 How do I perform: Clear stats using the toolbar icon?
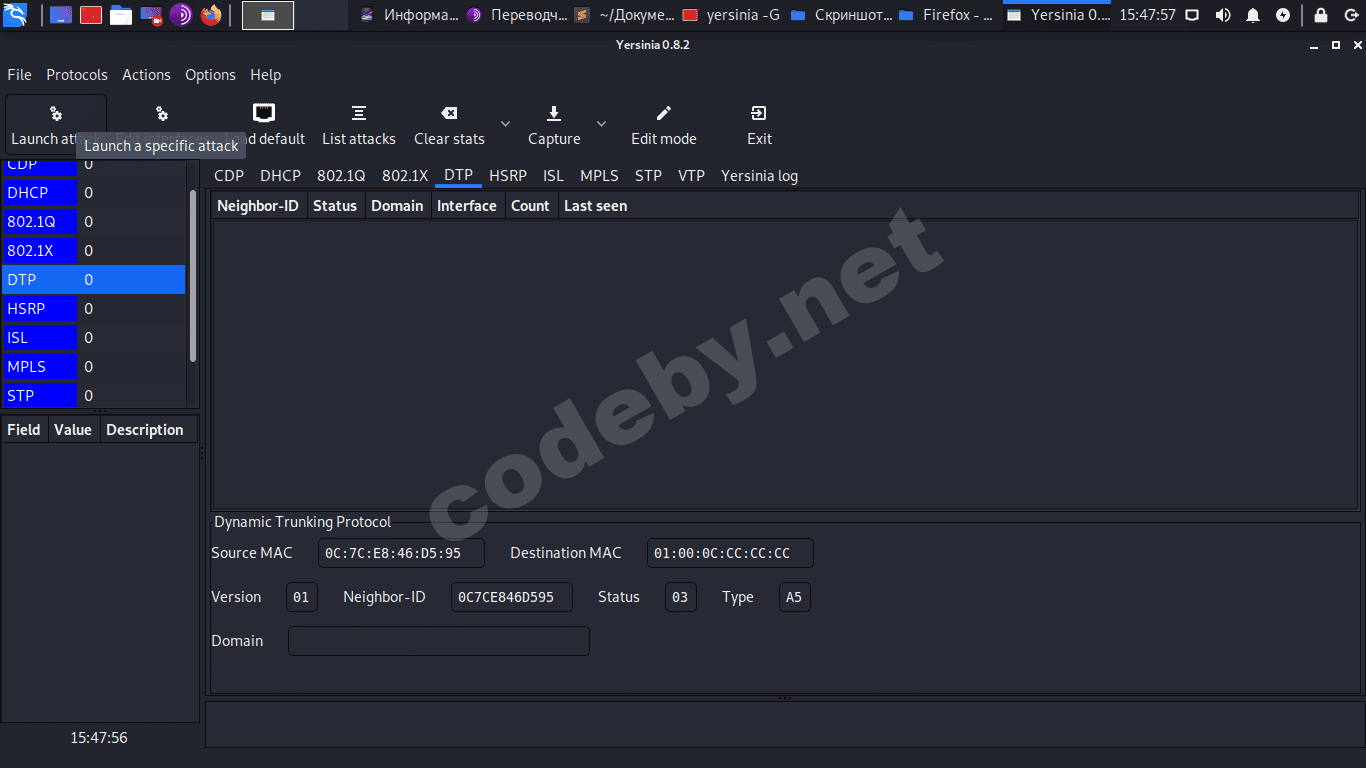pyautogui.click(x=449, y=123)
